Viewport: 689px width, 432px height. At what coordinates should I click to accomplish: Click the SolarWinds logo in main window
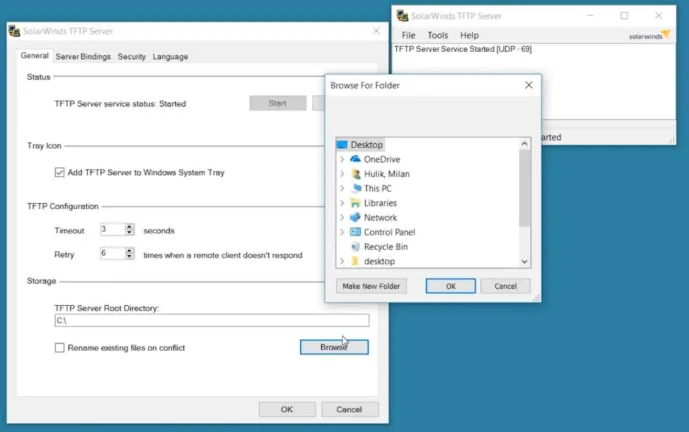tap(649, 35)
